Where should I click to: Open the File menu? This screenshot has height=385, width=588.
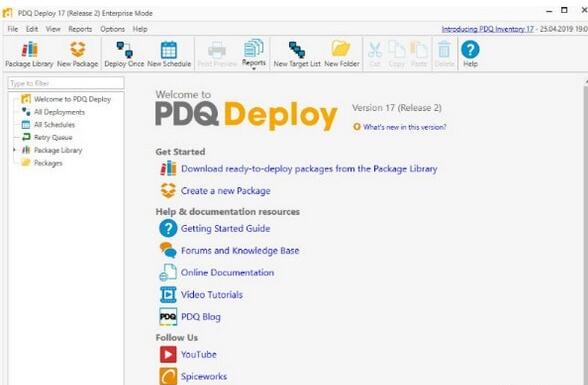13,29
